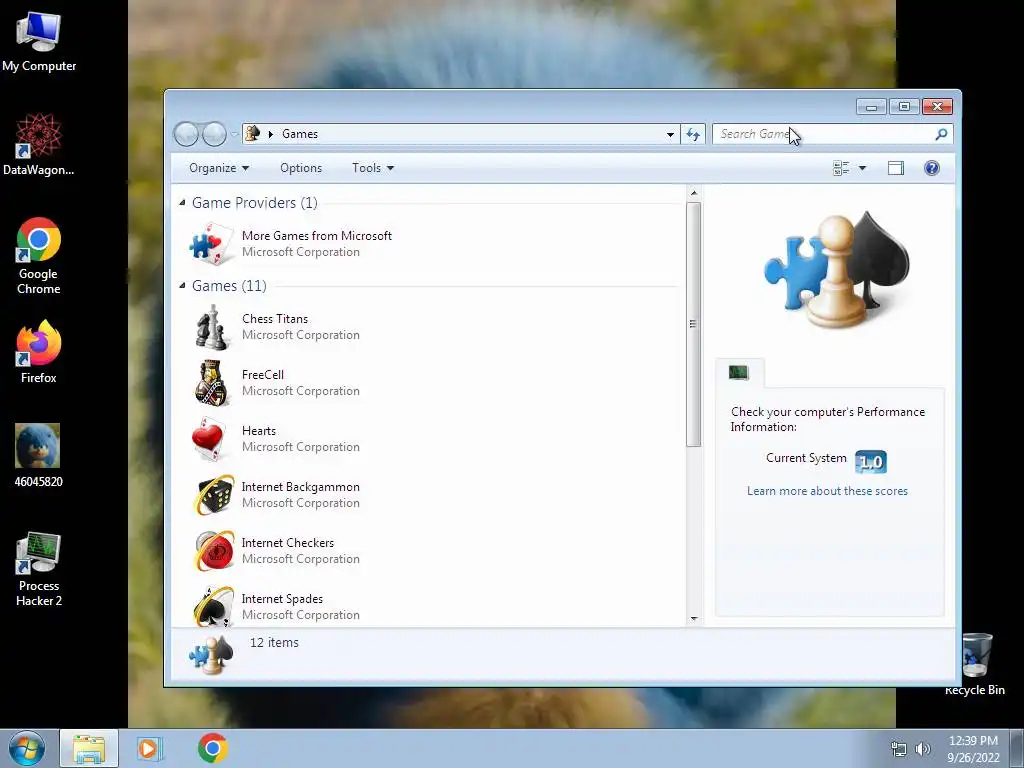Open the Chess Titans game icon
The height and width of the screenshot is (768, 1024).
212,327
